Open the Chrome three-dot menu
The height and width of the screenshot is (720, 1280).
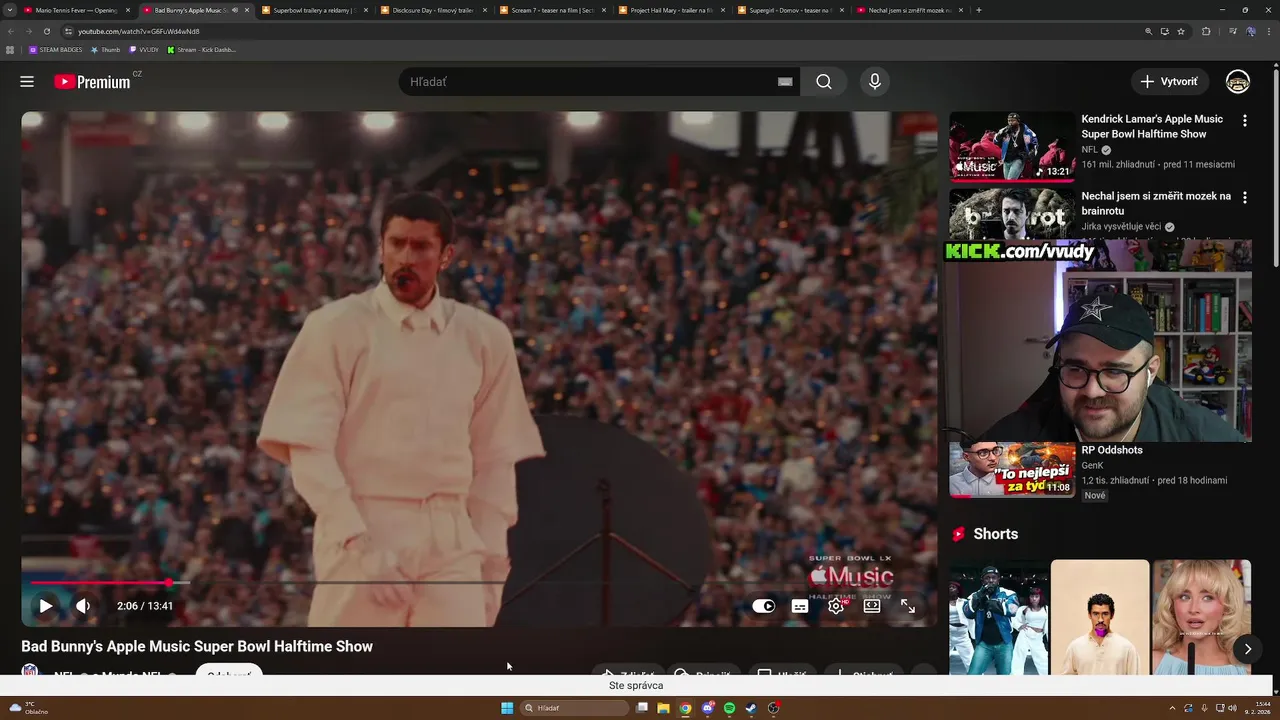[1269, 31]
